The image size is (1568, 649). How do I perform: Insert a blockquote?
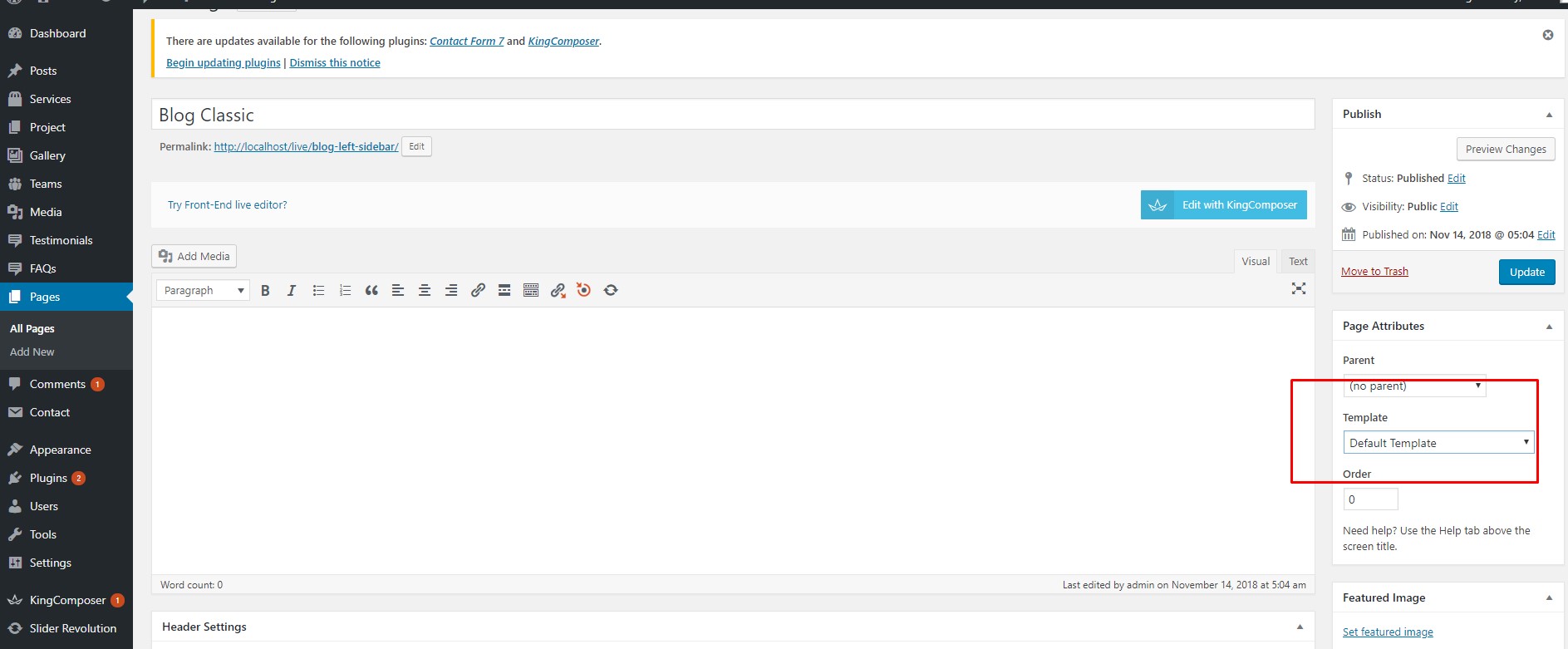pos(371,290)
